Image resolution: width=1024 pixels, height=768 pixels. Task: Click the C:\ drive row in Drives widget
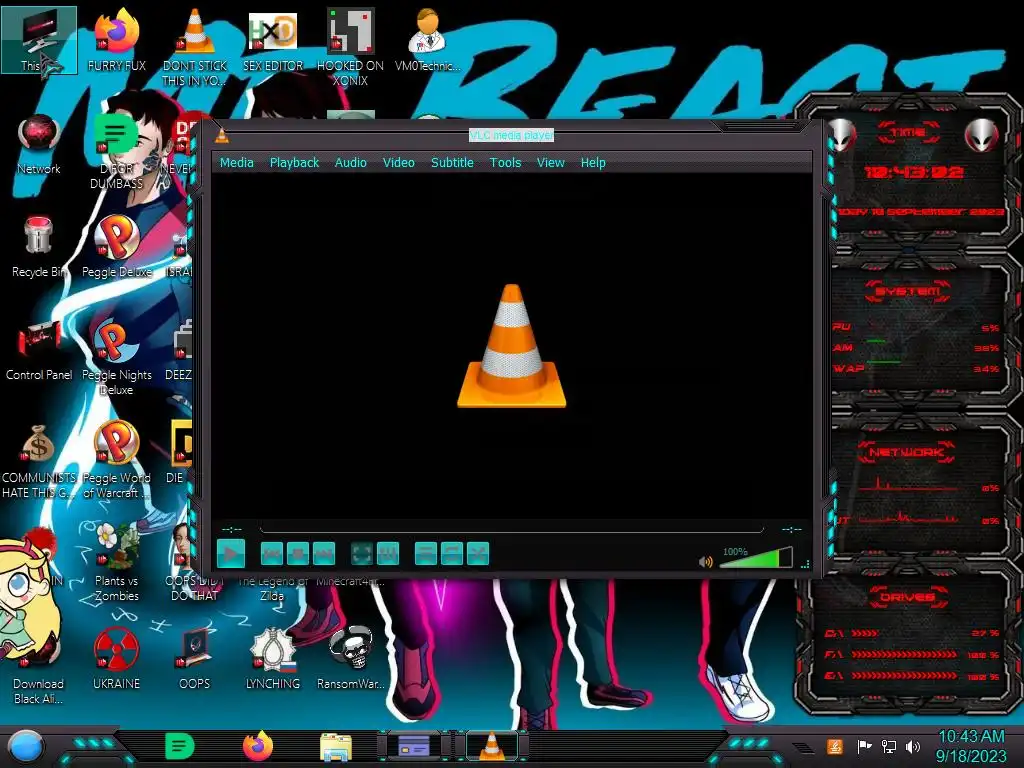912,633
